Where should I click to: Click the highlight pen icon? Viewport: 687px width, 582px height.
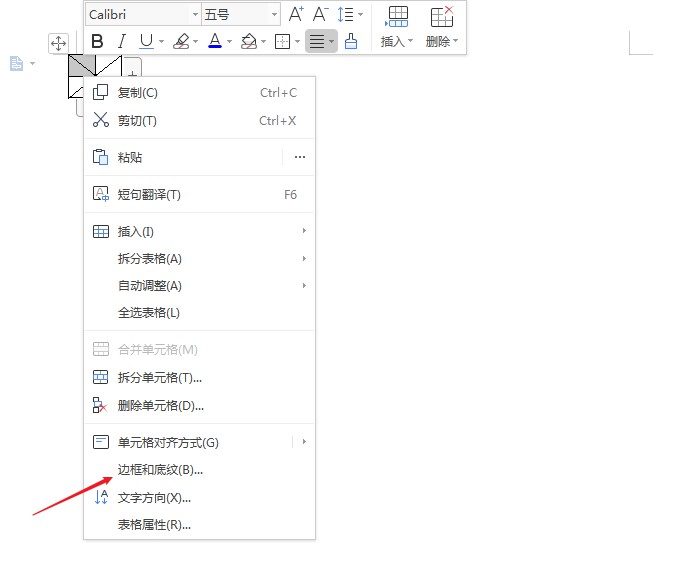coord(181,42)
